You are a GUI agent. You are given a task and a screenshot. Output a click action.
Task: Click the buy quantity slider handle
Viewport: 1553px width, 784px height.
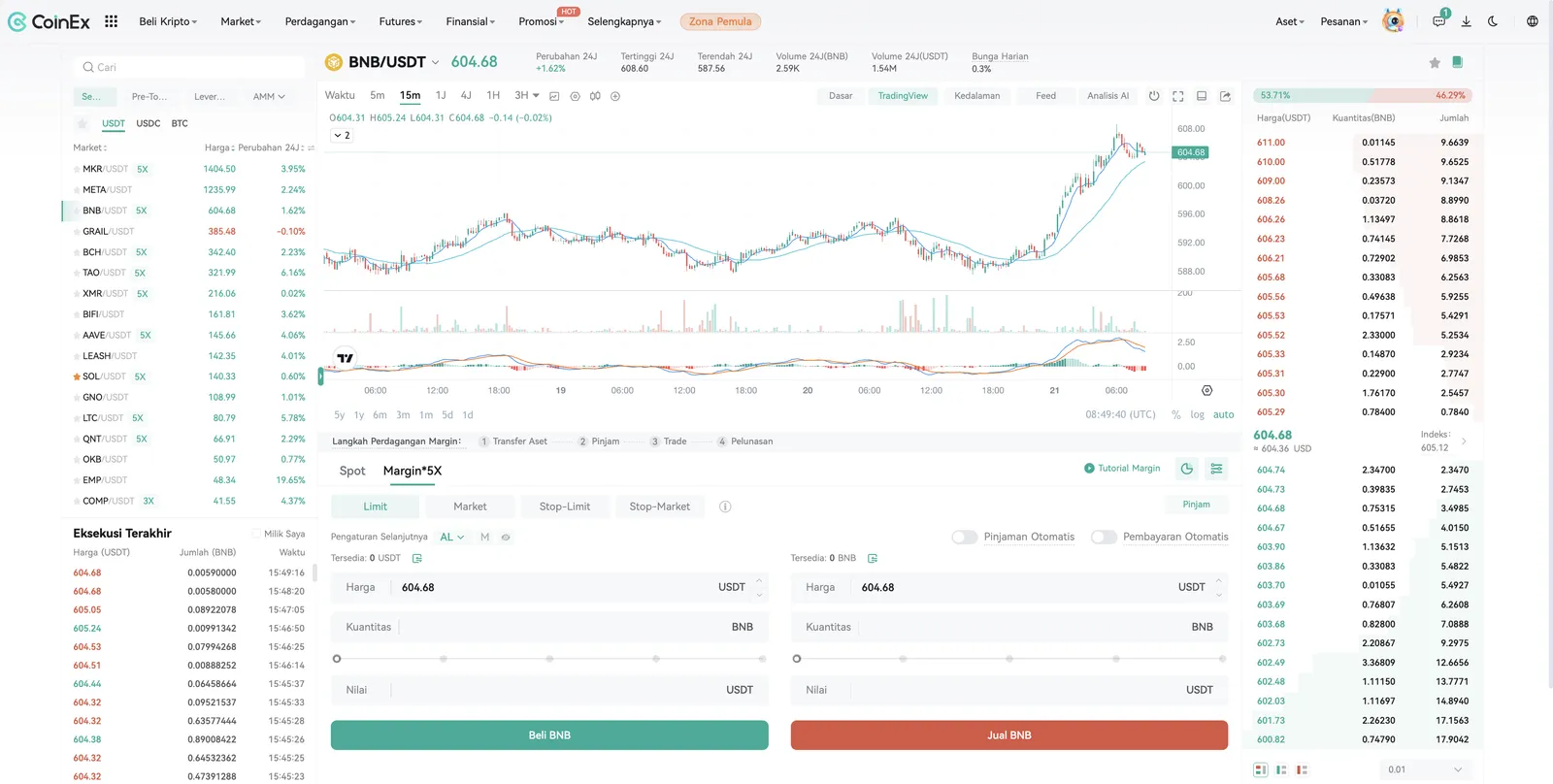pyautogui.click(x=337, y=659)
